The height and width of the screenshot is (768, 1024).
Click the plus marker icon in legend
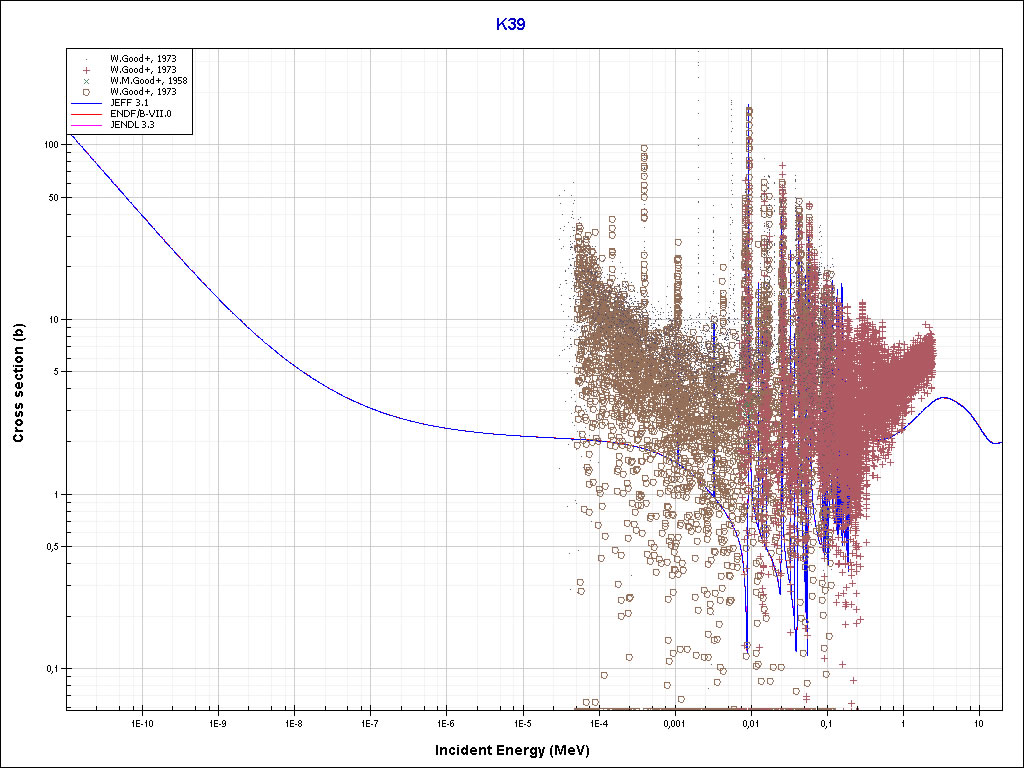87,69
